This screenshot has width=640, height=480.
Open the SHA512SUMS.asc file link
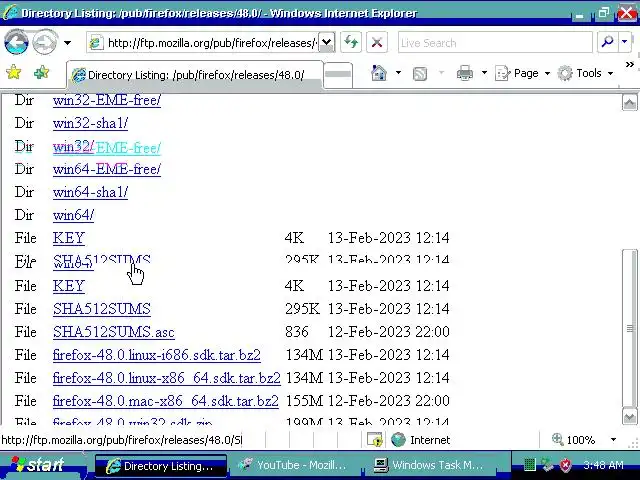point(114,332)
